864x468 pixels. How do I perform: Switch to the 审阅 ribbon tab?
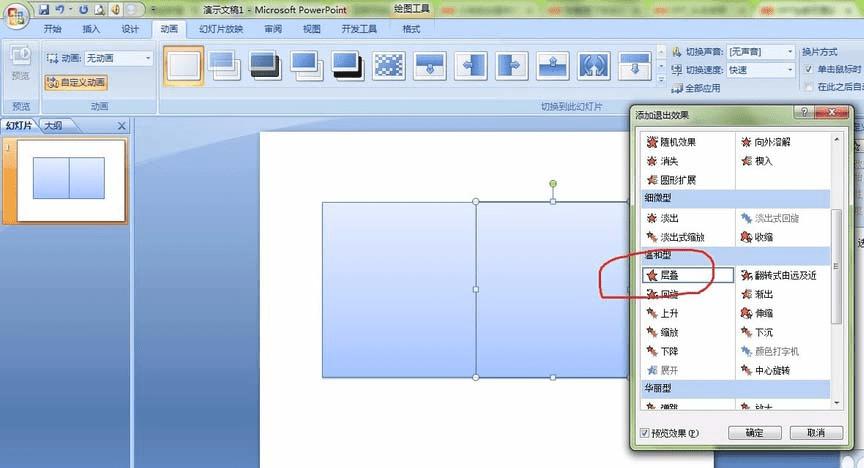pyautogui.click(x=273, y=29)
